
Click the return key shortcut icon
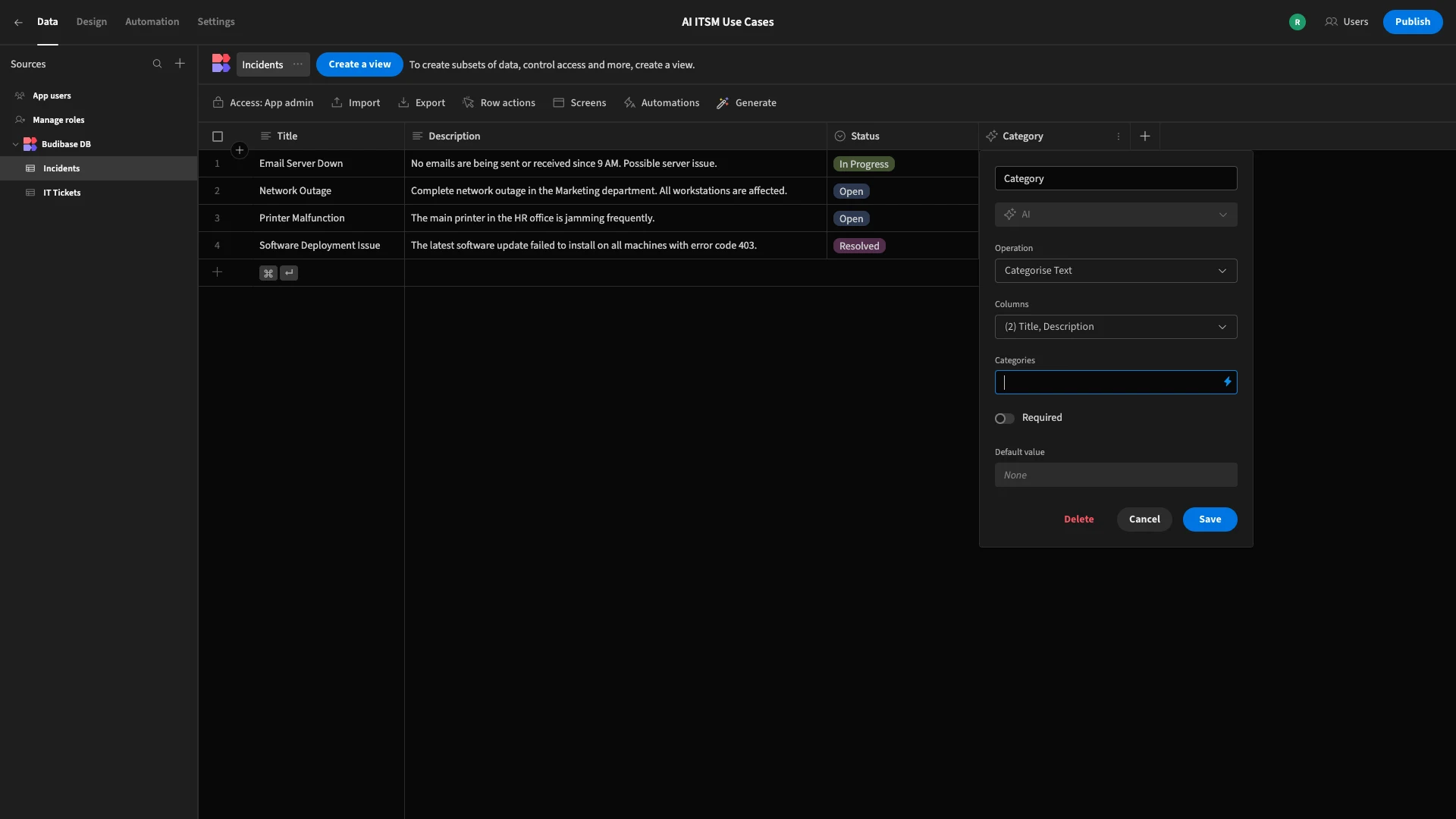[289, 273]
